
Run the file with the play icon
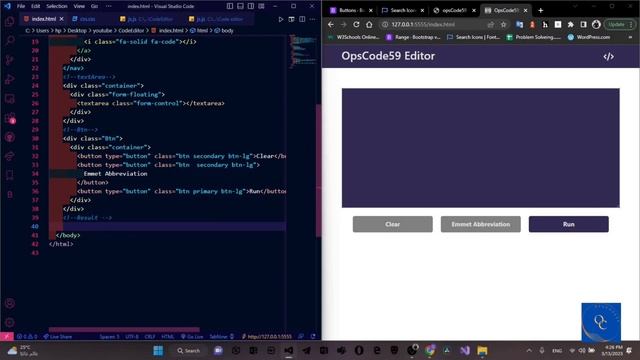[x=281, y=19]
